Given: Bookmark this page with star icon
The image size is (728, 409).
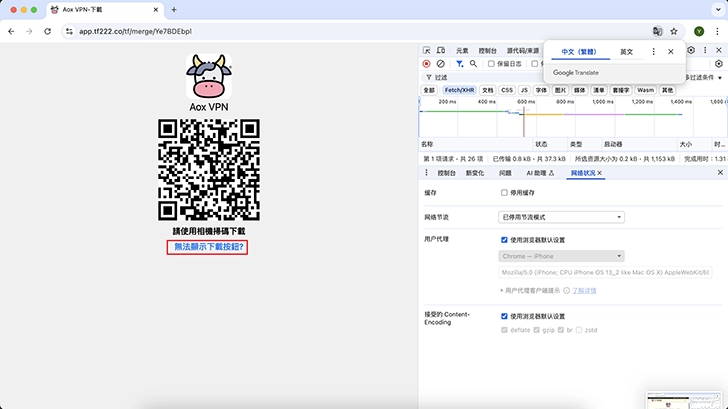Looking at the screenshot, I should point(674,31).
